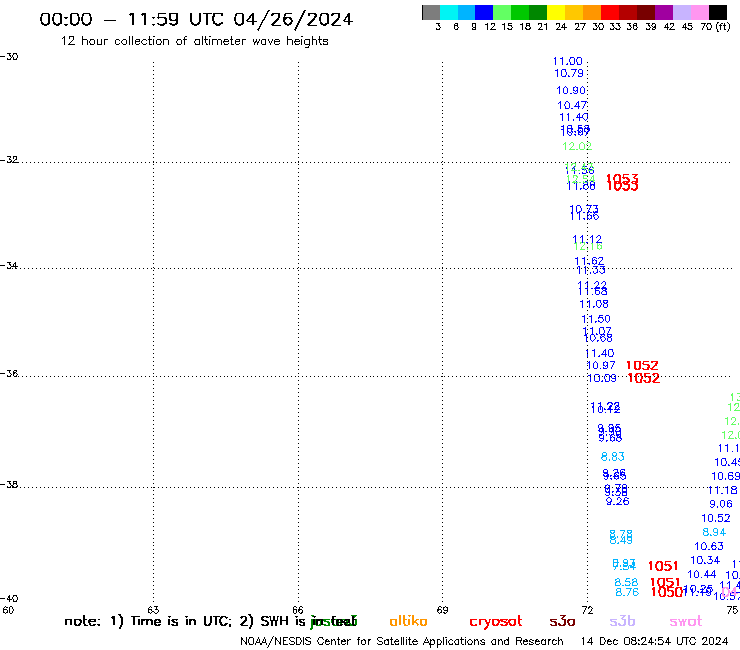Select the blue reading 11.08
Image resolution: width=740 pixels, height=650 pixels.
click(594, 304)
